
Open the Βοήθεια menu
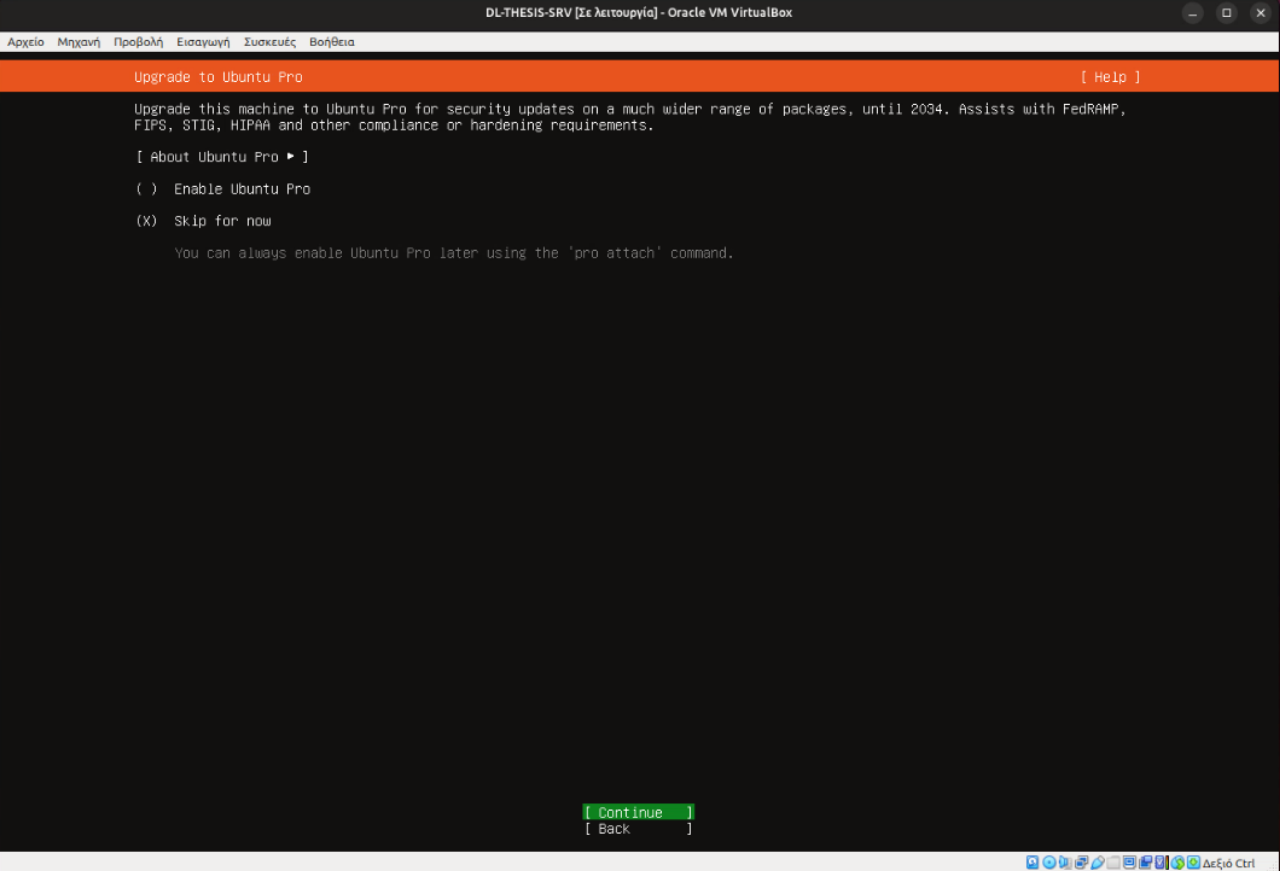click(x=332, y=42)
